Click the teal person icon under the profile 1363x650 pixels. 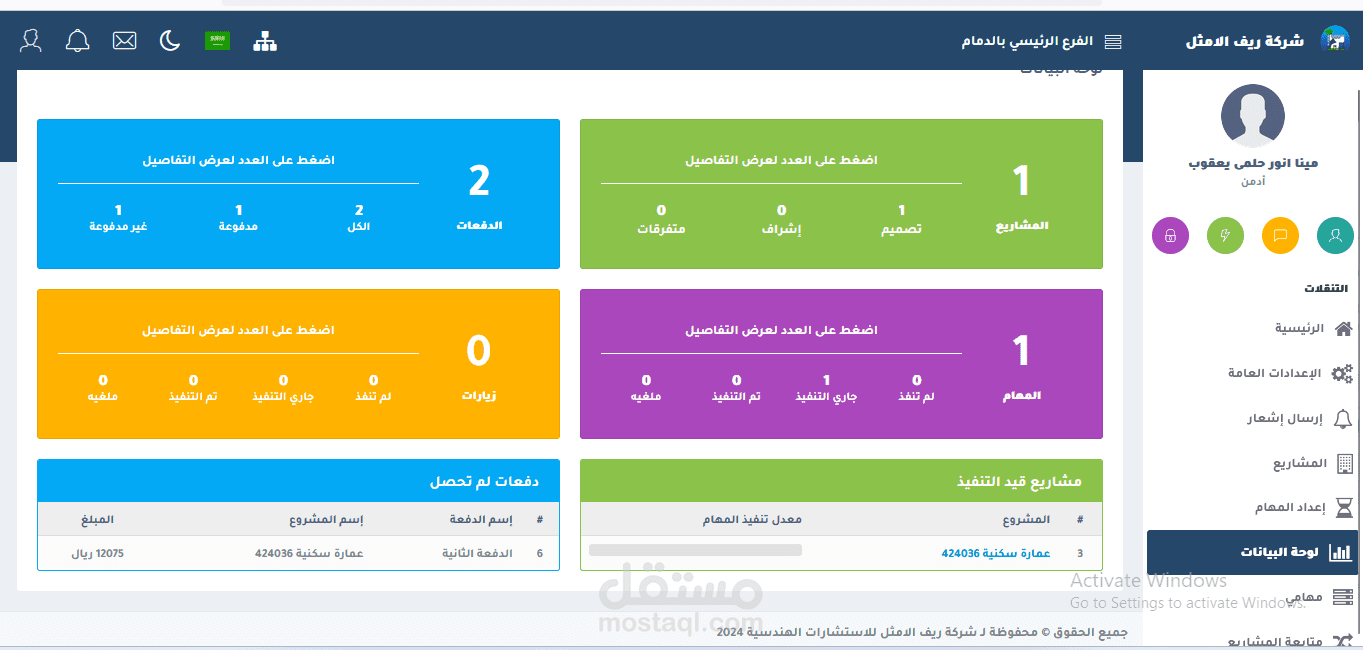pos(1335,235)
